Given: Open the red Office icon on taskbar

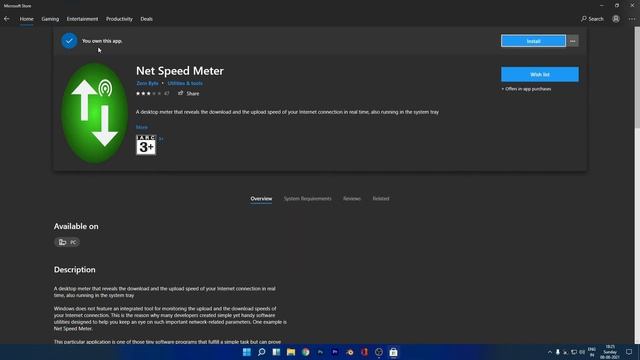Looking at the screenshot, I should click(364, 352).
